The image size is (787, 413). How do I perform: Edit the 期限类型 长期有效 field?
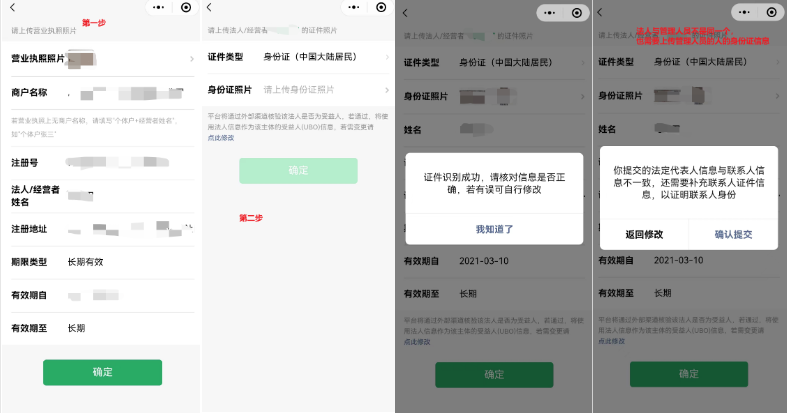point(103,262)
